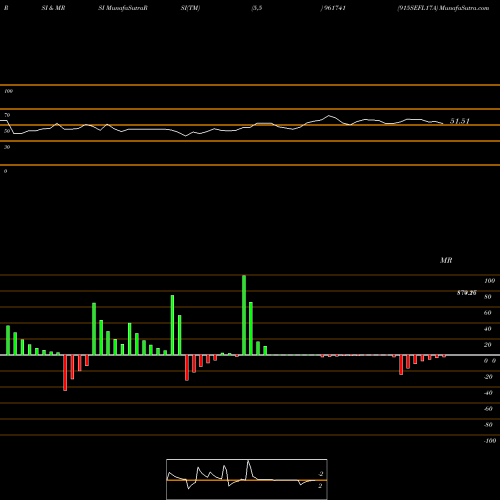The height and width of the screenshot is (500, 500).
Task: Click the MR axis label -20
Action: click(488, 377)
